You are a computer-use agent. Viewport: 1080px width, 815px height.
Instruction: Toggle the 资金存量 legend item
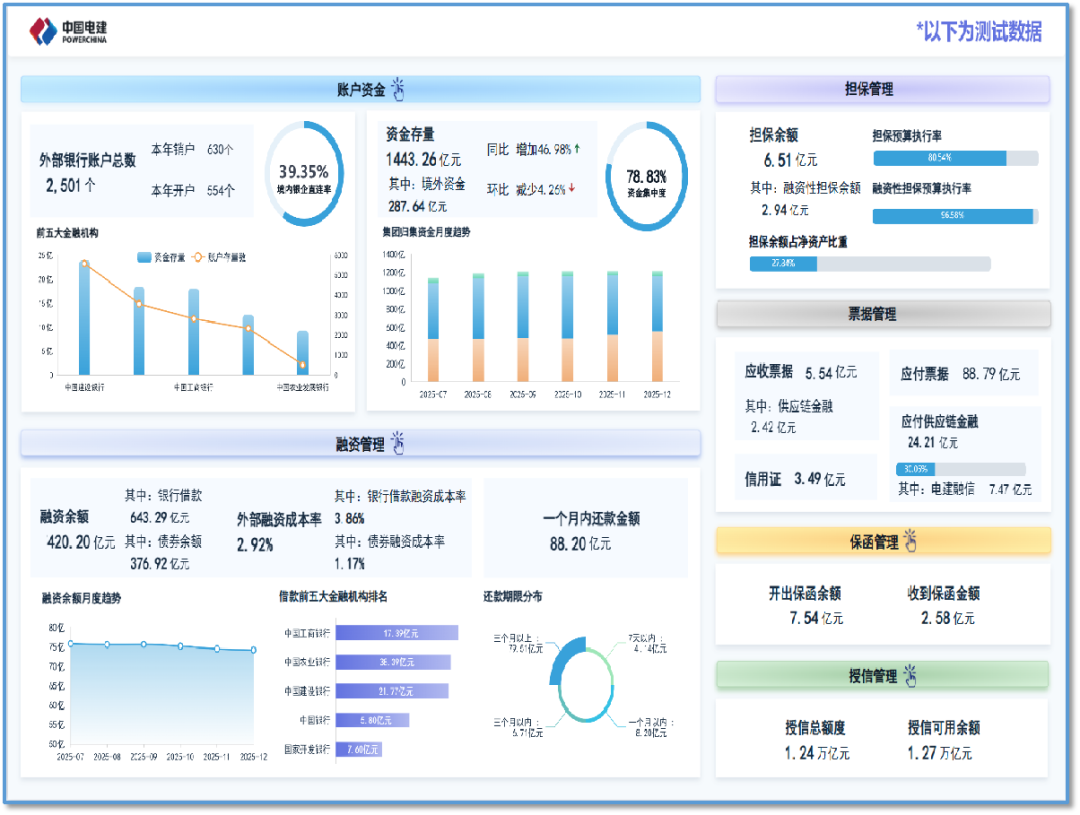pos(161,257)
